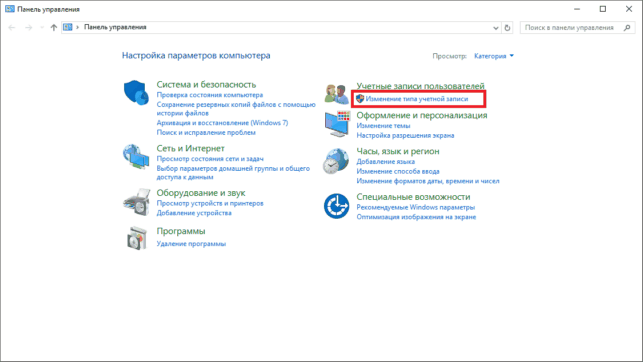
Task: Click the Appearance and Personalization monitor icon
Action: (337, 124)
